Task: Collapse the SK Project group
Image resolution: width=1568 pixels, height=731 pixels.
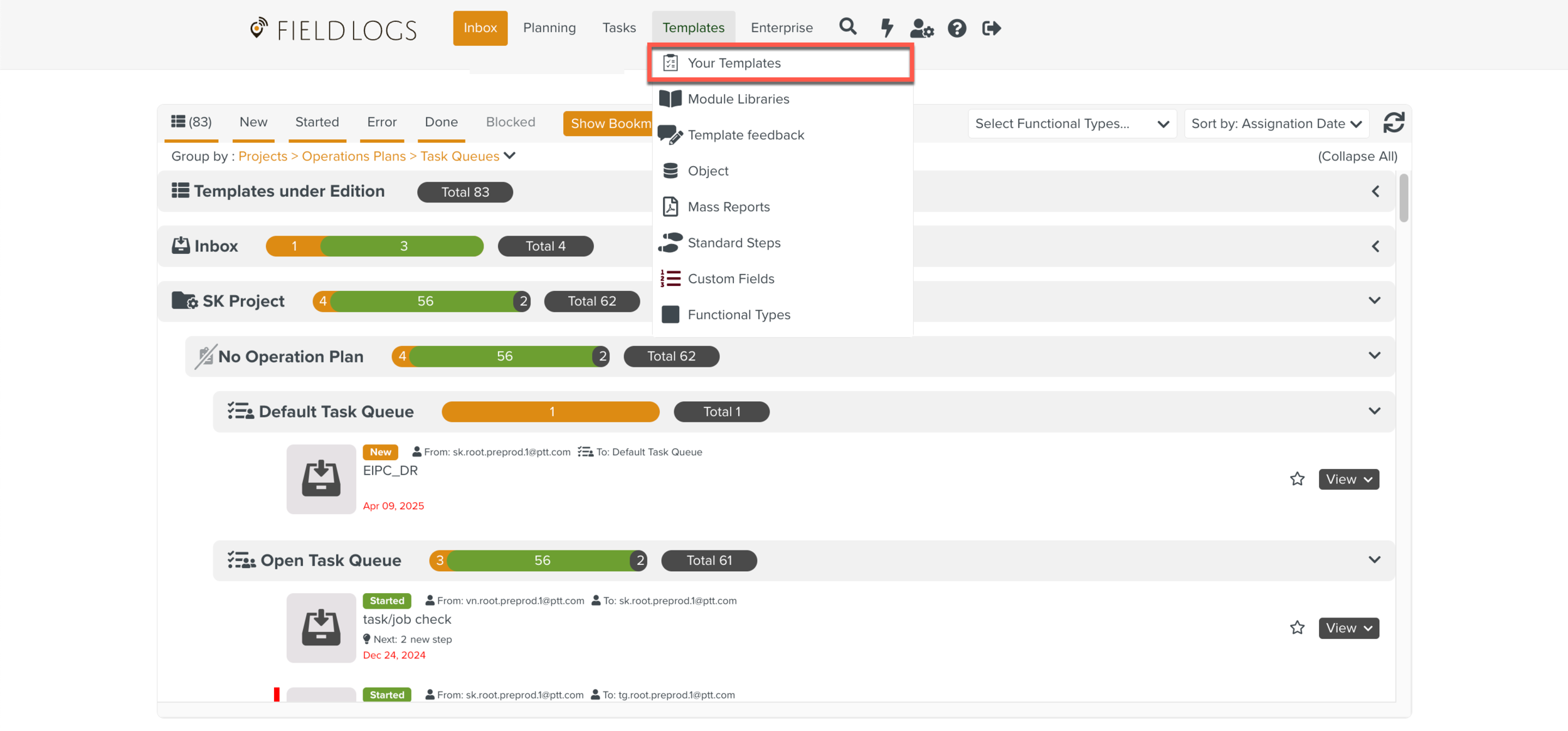Action: (1374, 301)
